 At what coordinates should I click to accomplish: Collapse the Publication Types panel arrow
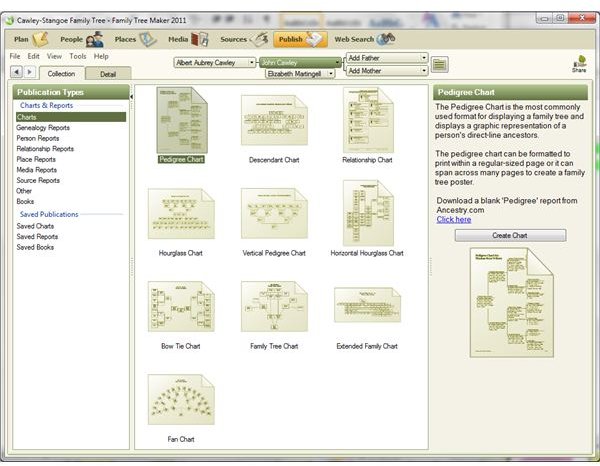[x=131, y=97]
